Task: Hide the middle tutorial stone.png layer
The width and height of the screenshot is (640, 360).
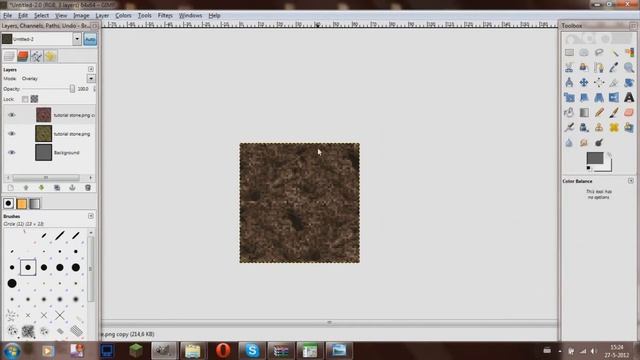Action: (11, 134)
